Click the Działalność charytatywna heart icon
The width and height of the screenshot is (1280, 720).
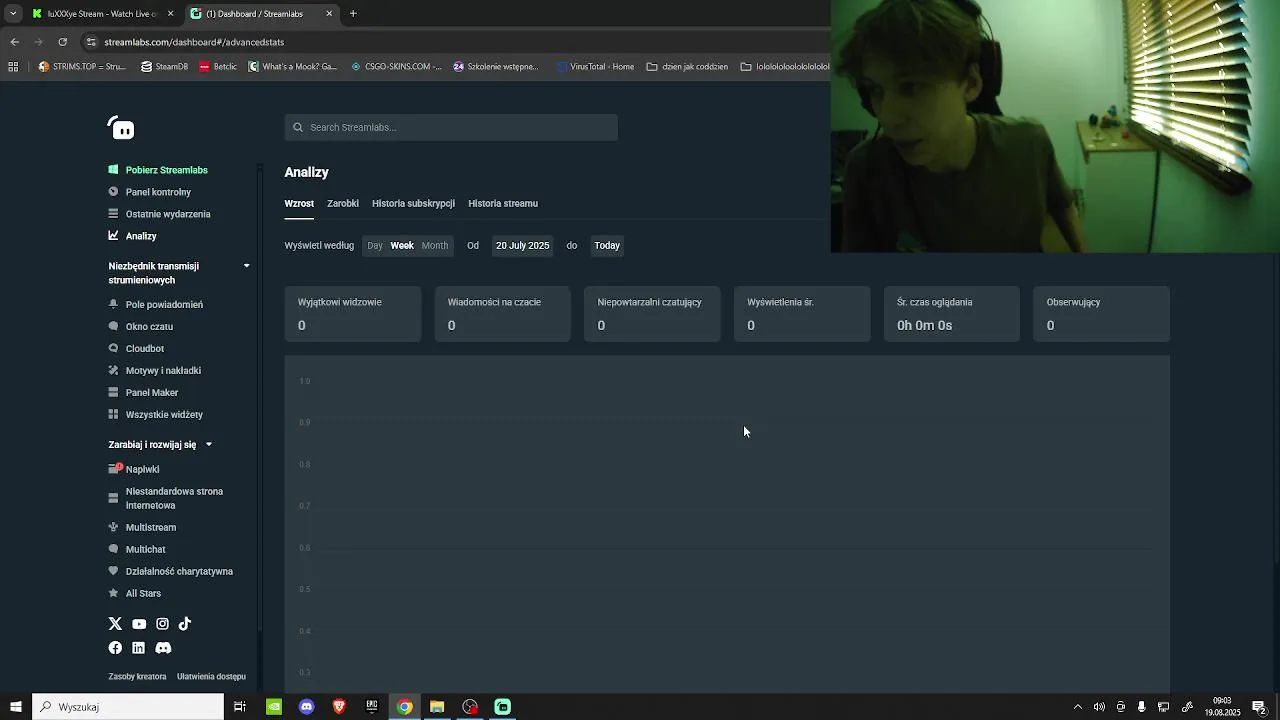(114, 571)
